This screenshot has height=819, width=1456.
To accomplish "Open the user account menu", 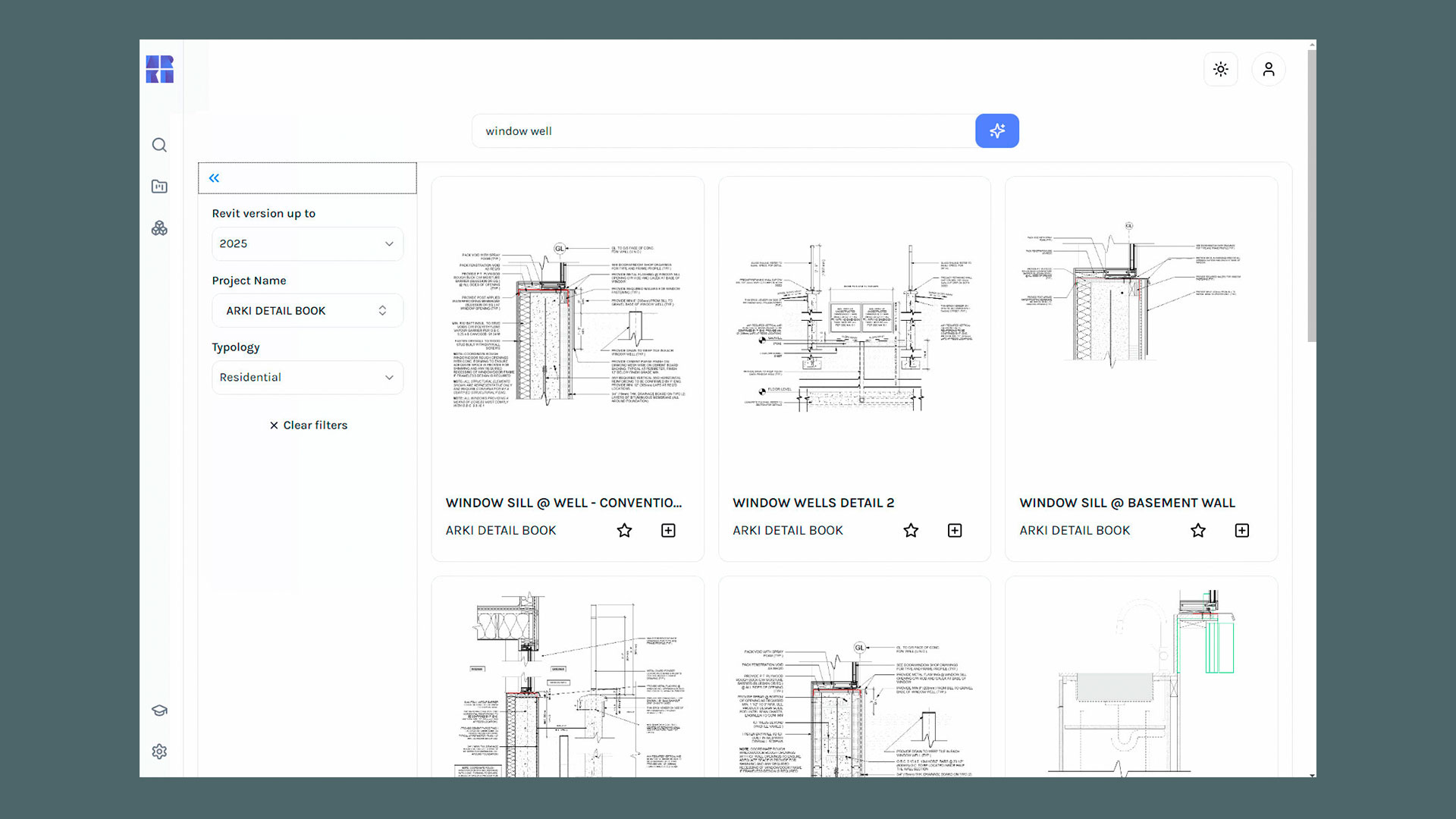I will (1269, 69).
